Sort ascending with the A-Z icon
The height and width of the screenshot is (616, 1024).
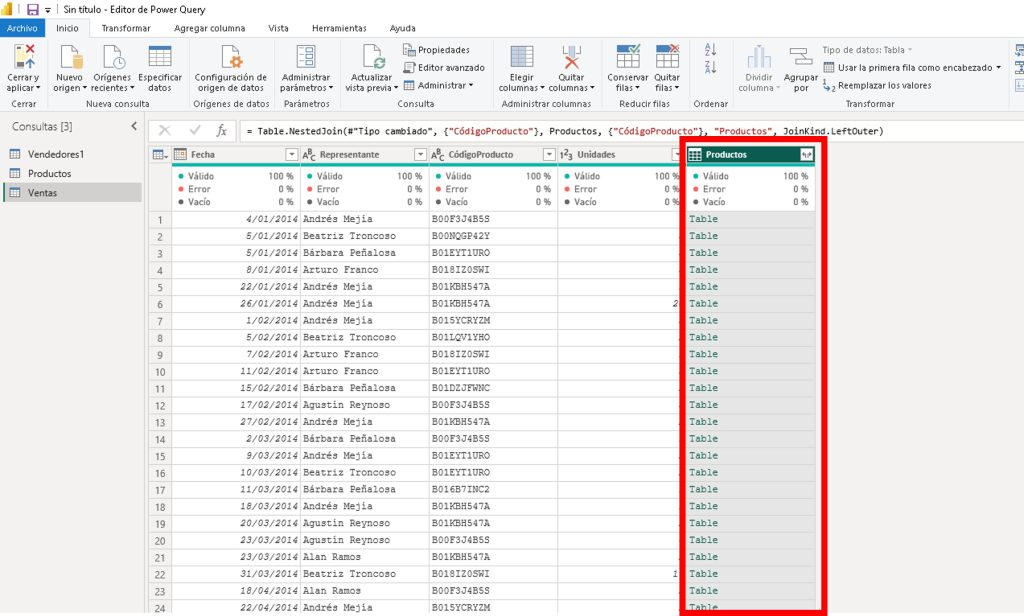(711, 49)
